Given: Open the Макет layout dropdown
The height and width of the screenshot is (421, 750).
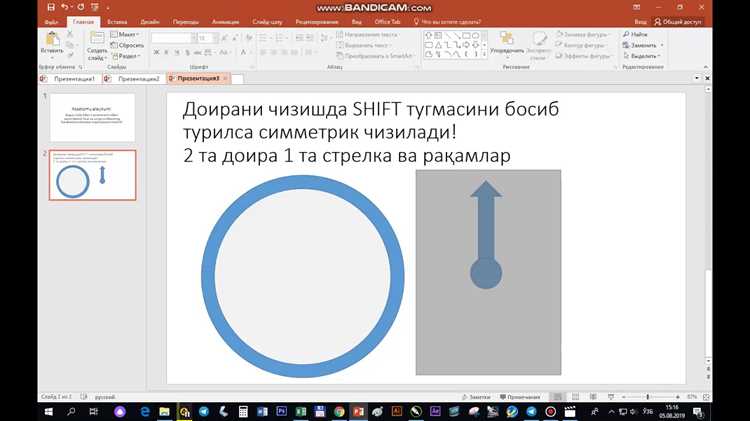Looking at the screenshot, I should point(125,34).
